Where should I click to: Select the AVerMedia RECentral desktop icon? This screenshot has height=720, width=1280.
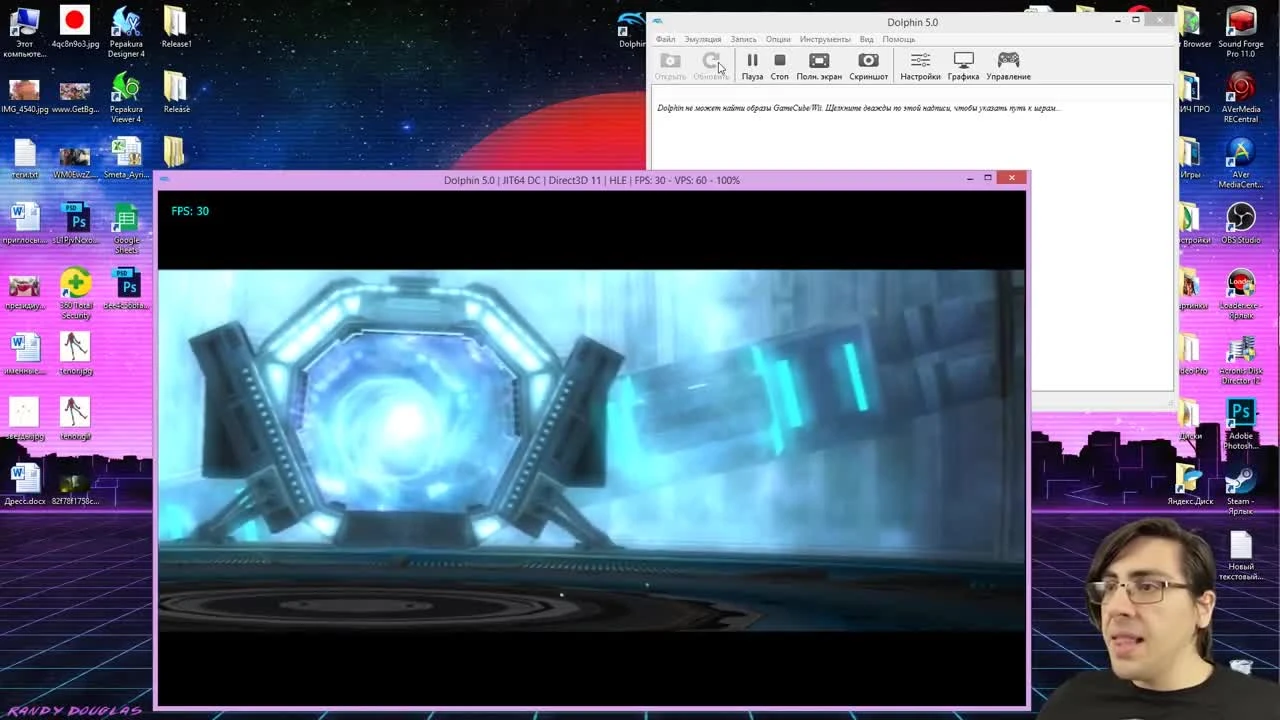pos(1241,97)
